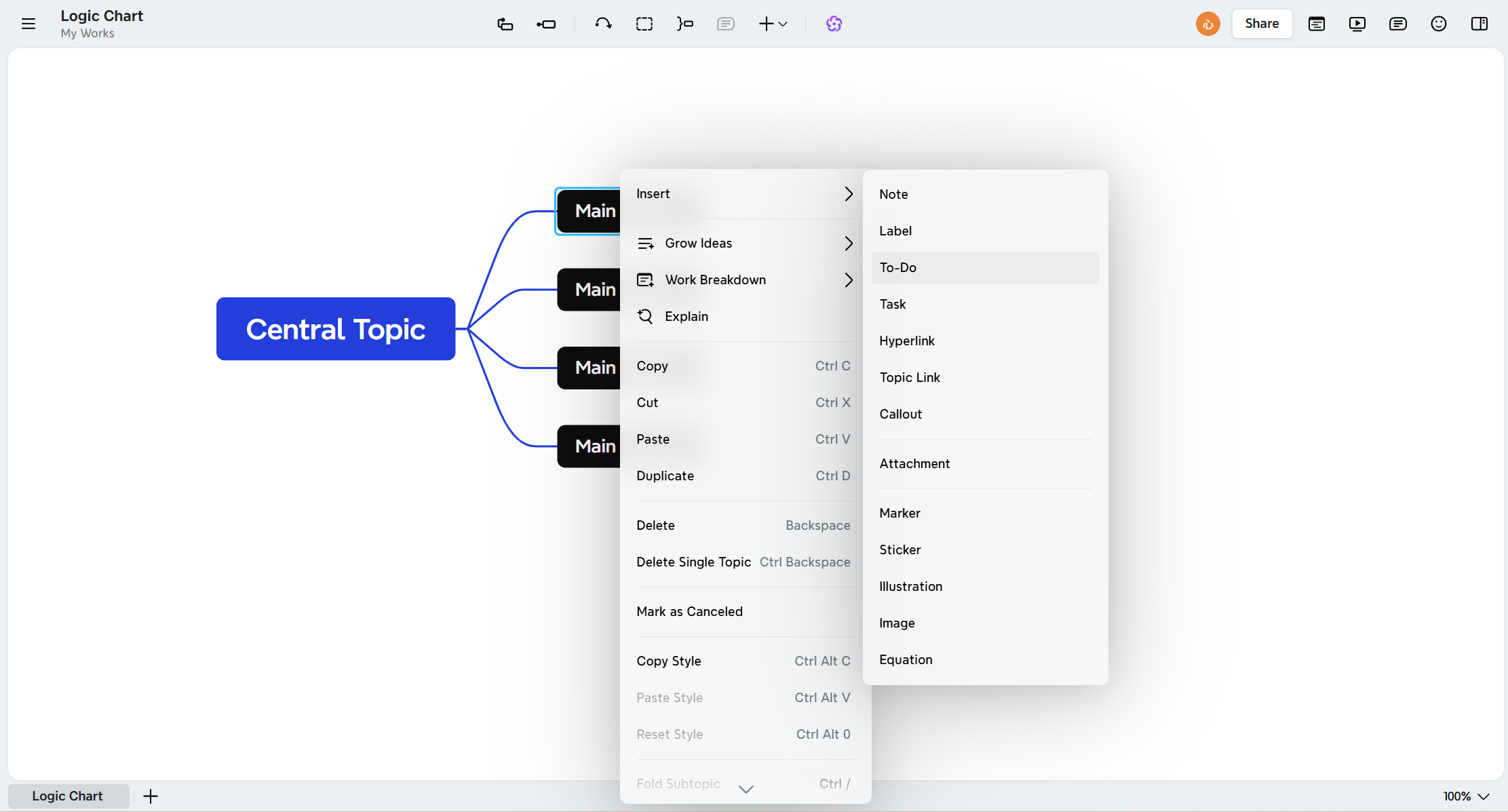Click the add topic toolbar icon
Image resolution: width=1508 pixels, height=812 pixels.
(546, 24)
